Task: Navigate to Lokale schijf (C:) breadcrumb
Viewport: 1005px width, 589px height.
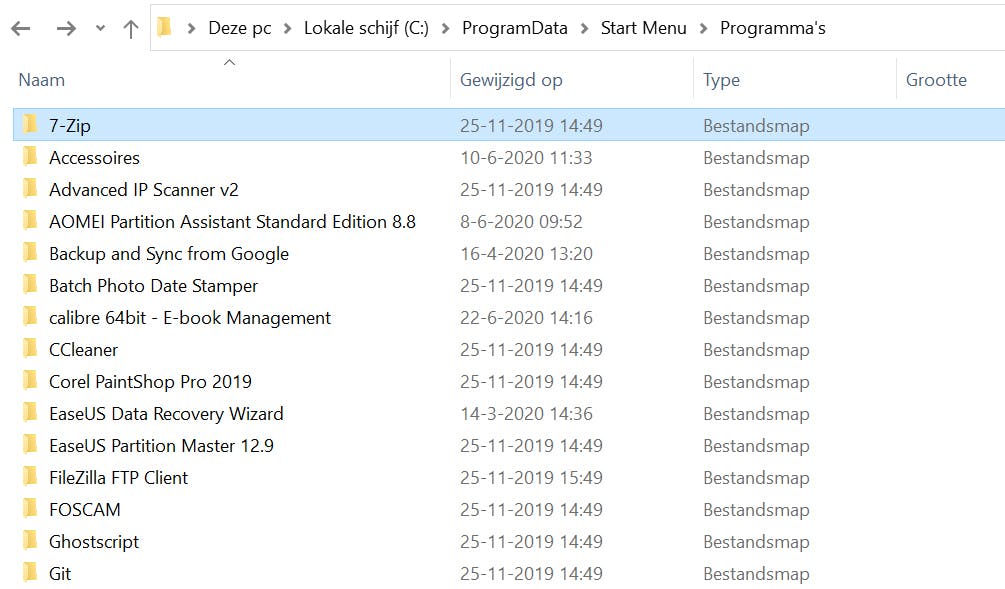Action: pyautogui.click(x=366, y=28)
